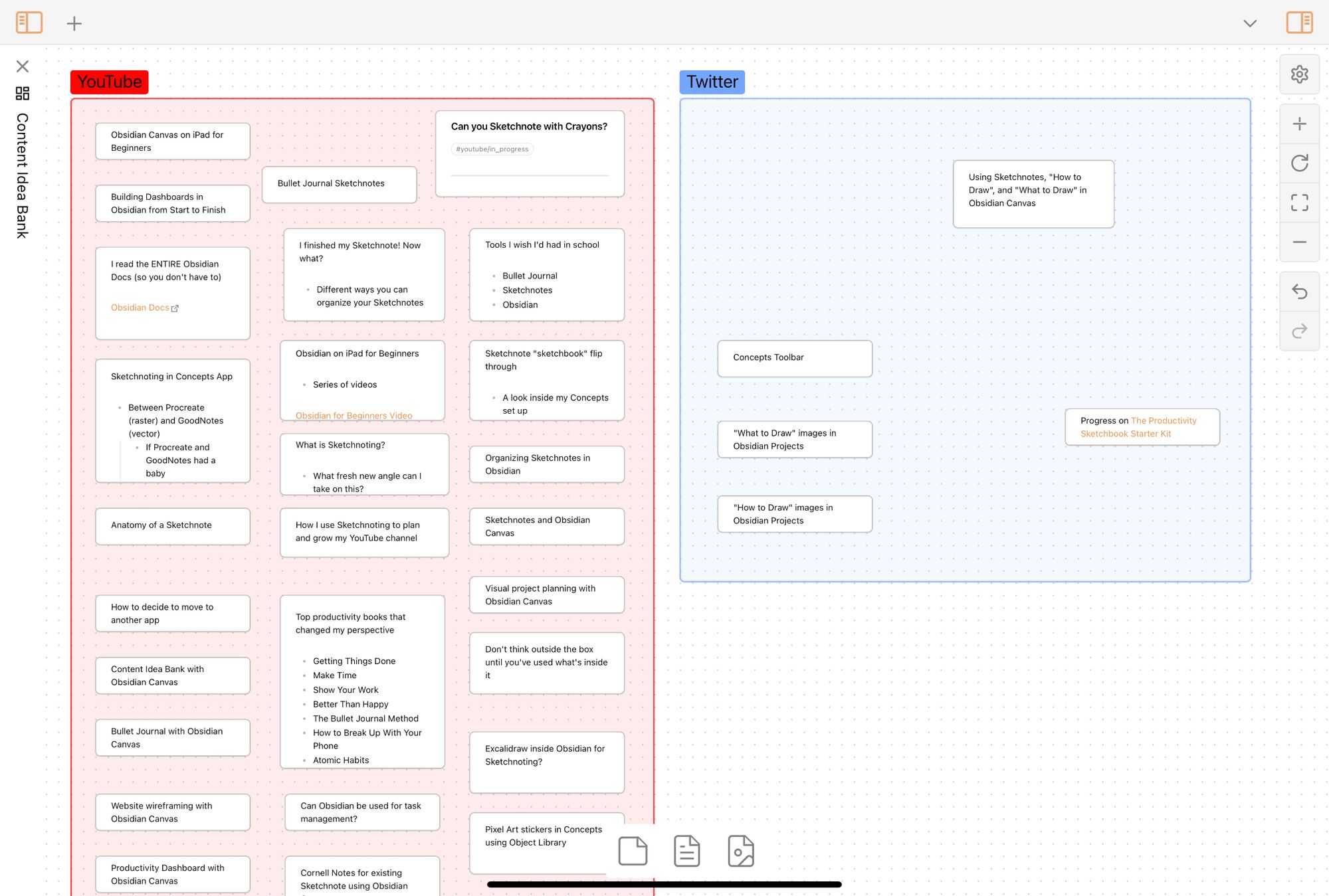
Task: Select Organizing Sketchnotes in Obsidian card
Action: pyautogui.click(x=547, y=464)
